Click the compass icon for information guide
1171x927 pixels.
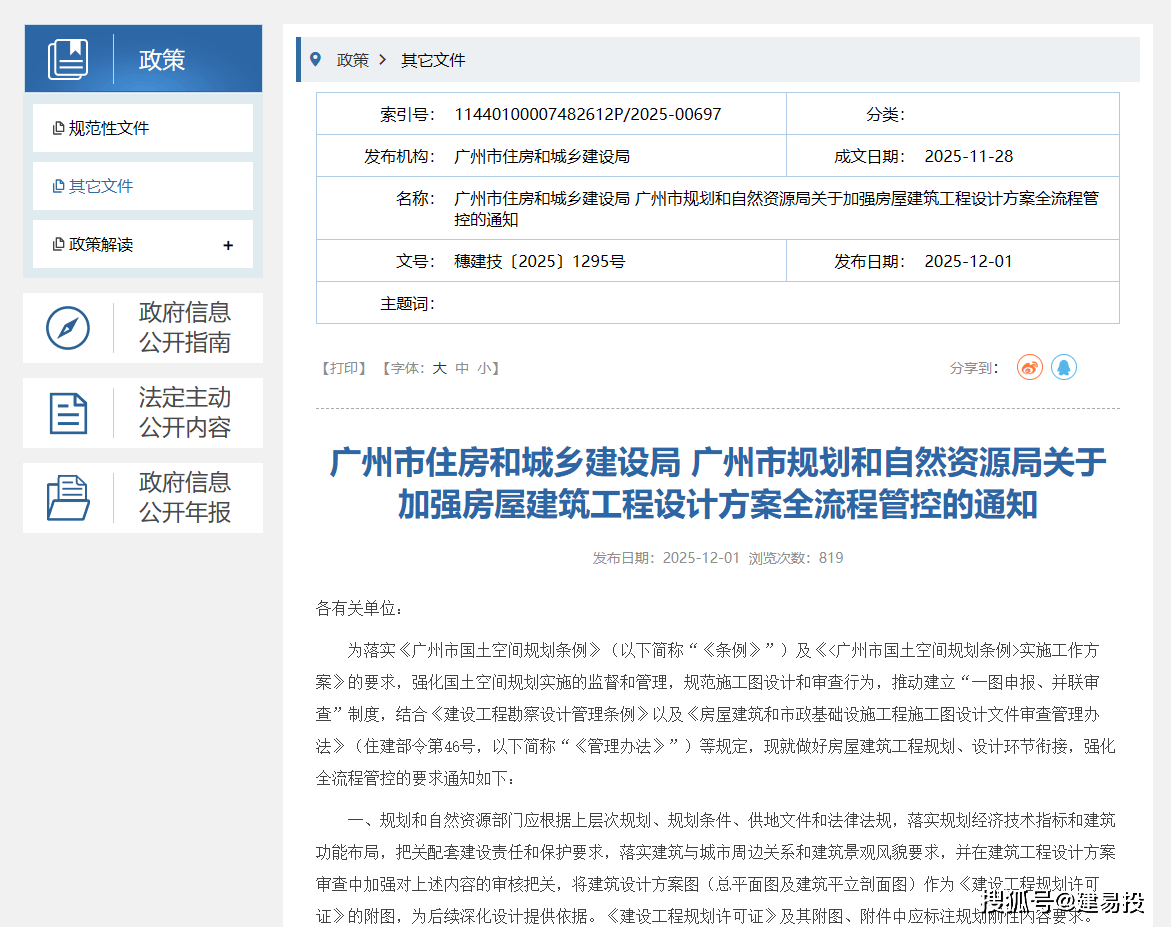coord(68,328)
